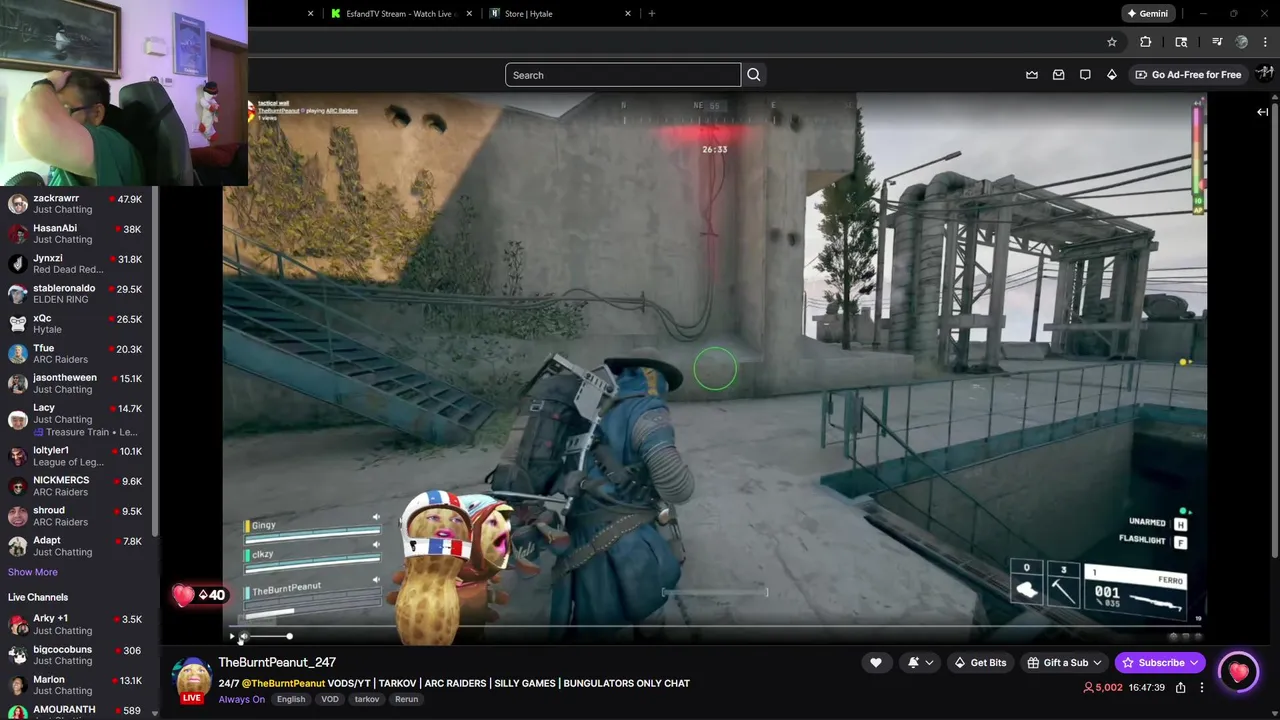Click the 40 hearts hype counter
The height and width of the screenshot is (720, 1280).
pos(200,596)
